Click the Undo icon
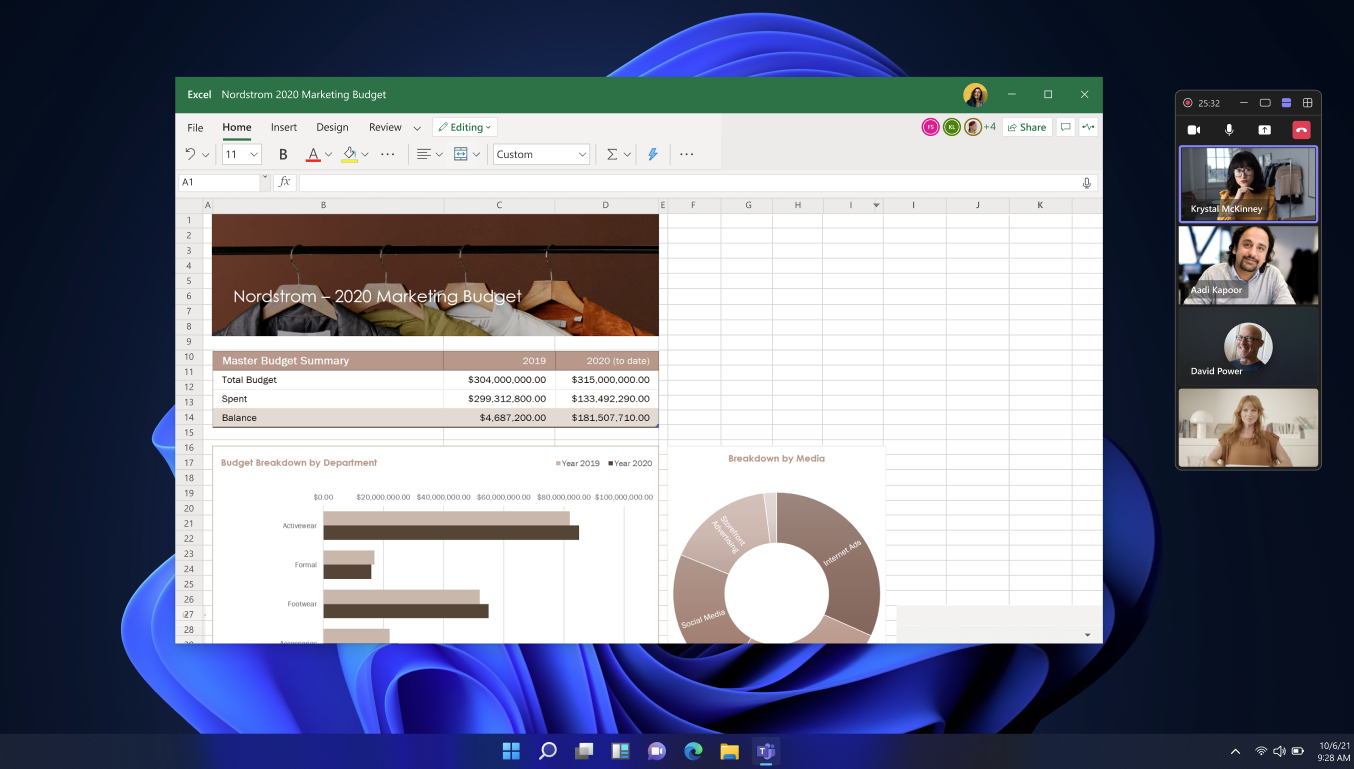Image resolution: width=1354 pixels, height=769 pixels. point(191,154)
